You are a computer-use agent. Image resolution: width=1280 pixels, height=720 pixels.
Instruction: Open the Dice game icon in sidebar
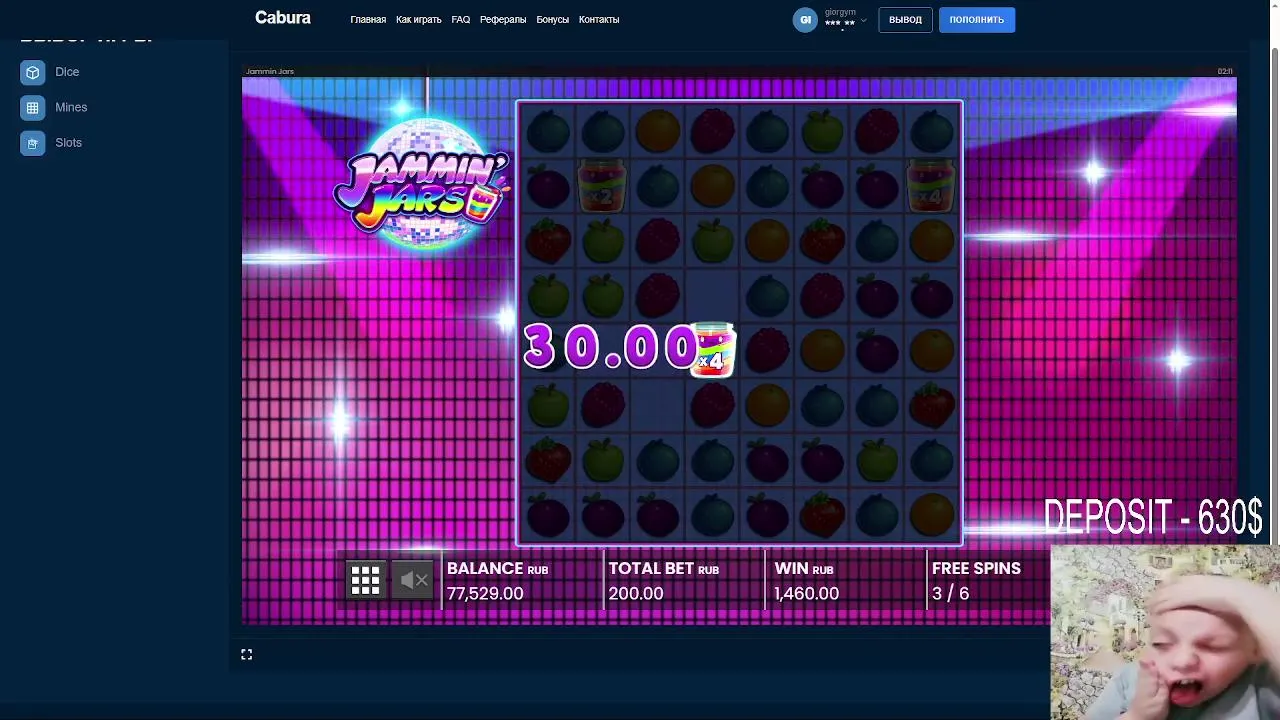click(33, 72)
